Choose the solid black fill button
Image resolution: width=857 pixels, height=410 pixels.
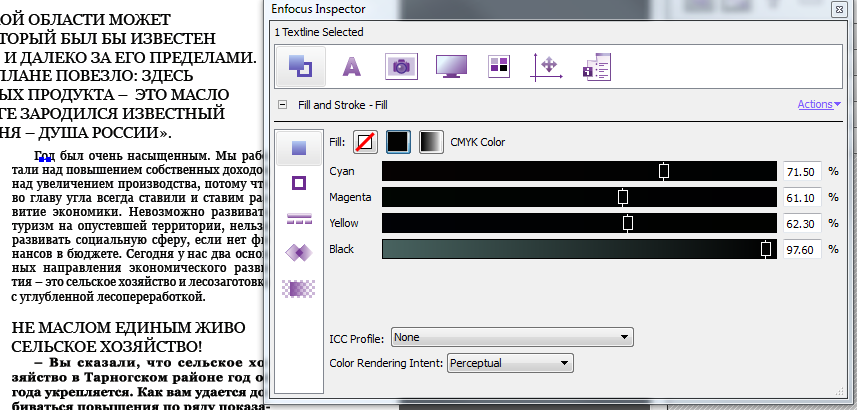[398, 142]
